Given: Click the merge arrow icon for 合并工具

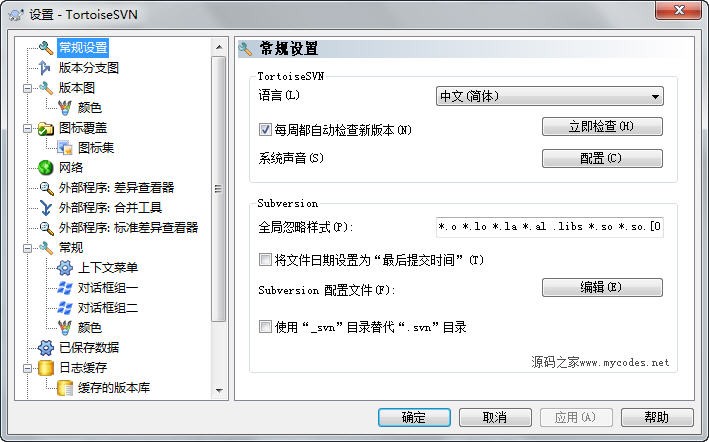Looking at the screenshot, I should point(46,207).
